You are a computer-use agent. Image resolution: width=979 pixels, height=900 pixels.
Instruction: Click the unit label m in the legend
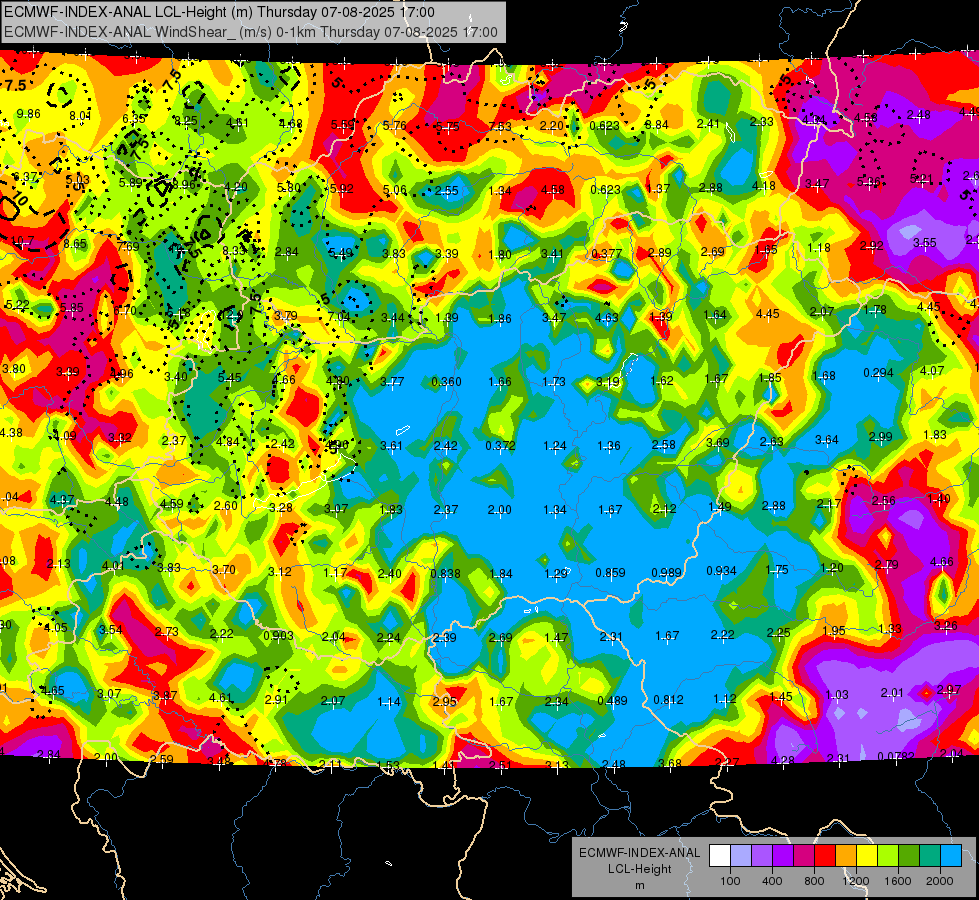click(x=639, y=885)
